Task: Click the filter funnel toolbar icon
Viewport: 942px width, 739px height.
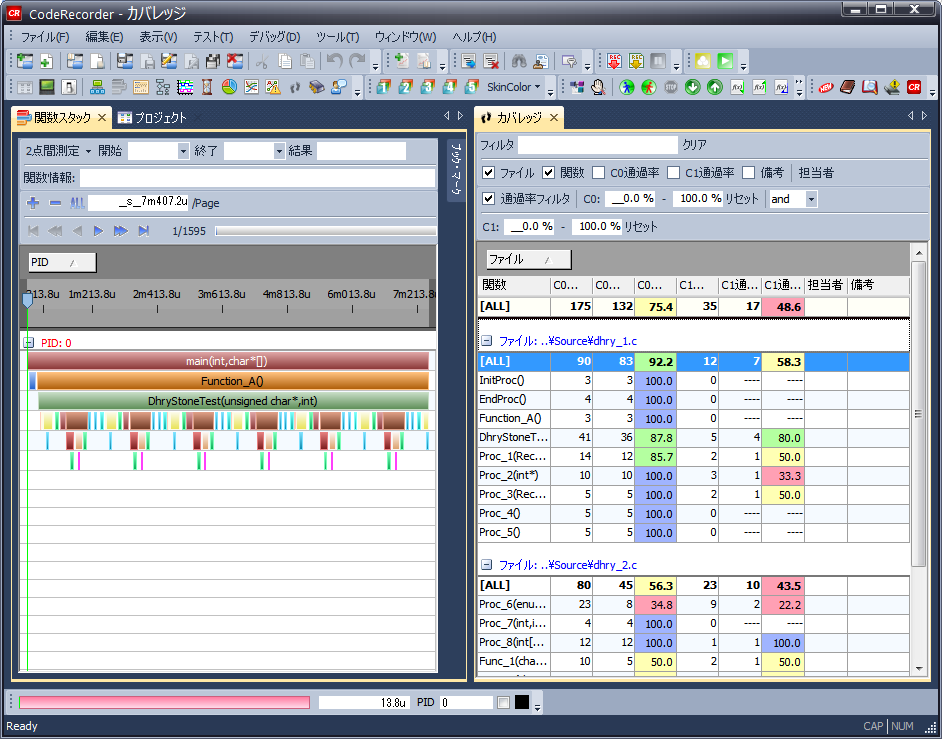Action: tap(568, 61)
